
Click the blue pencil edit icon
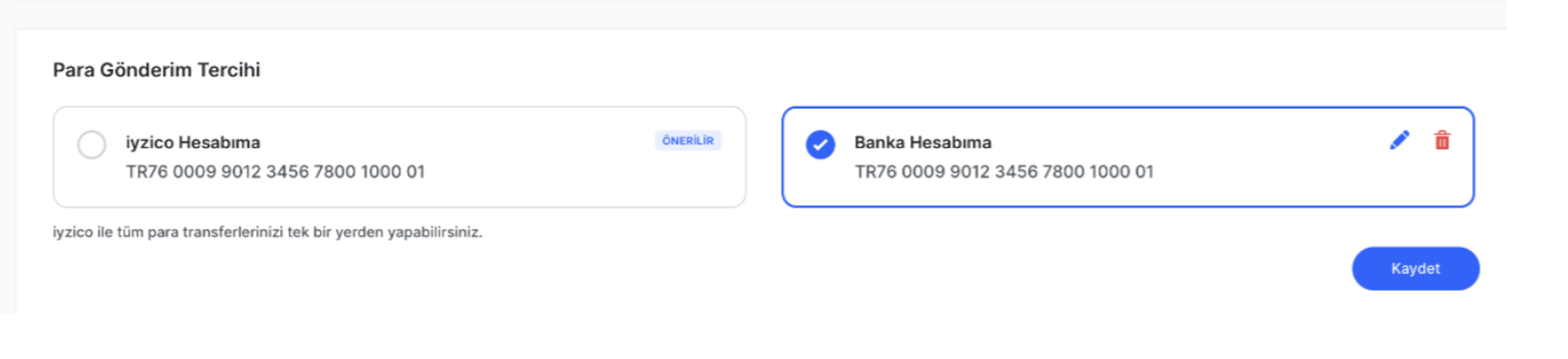coord(1399,140)
